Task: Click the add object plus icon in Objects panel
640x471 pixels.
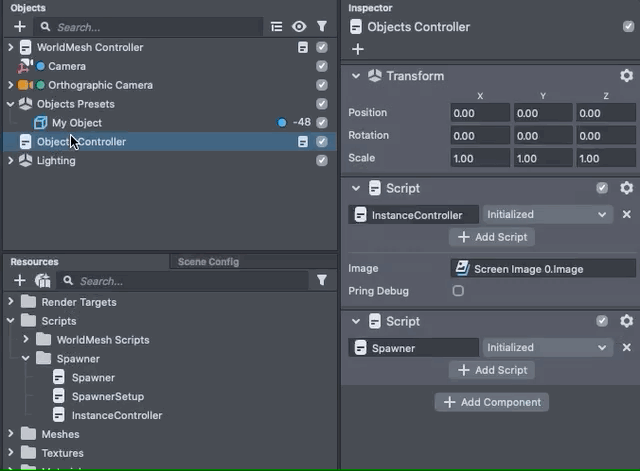Action: point(19,27)
